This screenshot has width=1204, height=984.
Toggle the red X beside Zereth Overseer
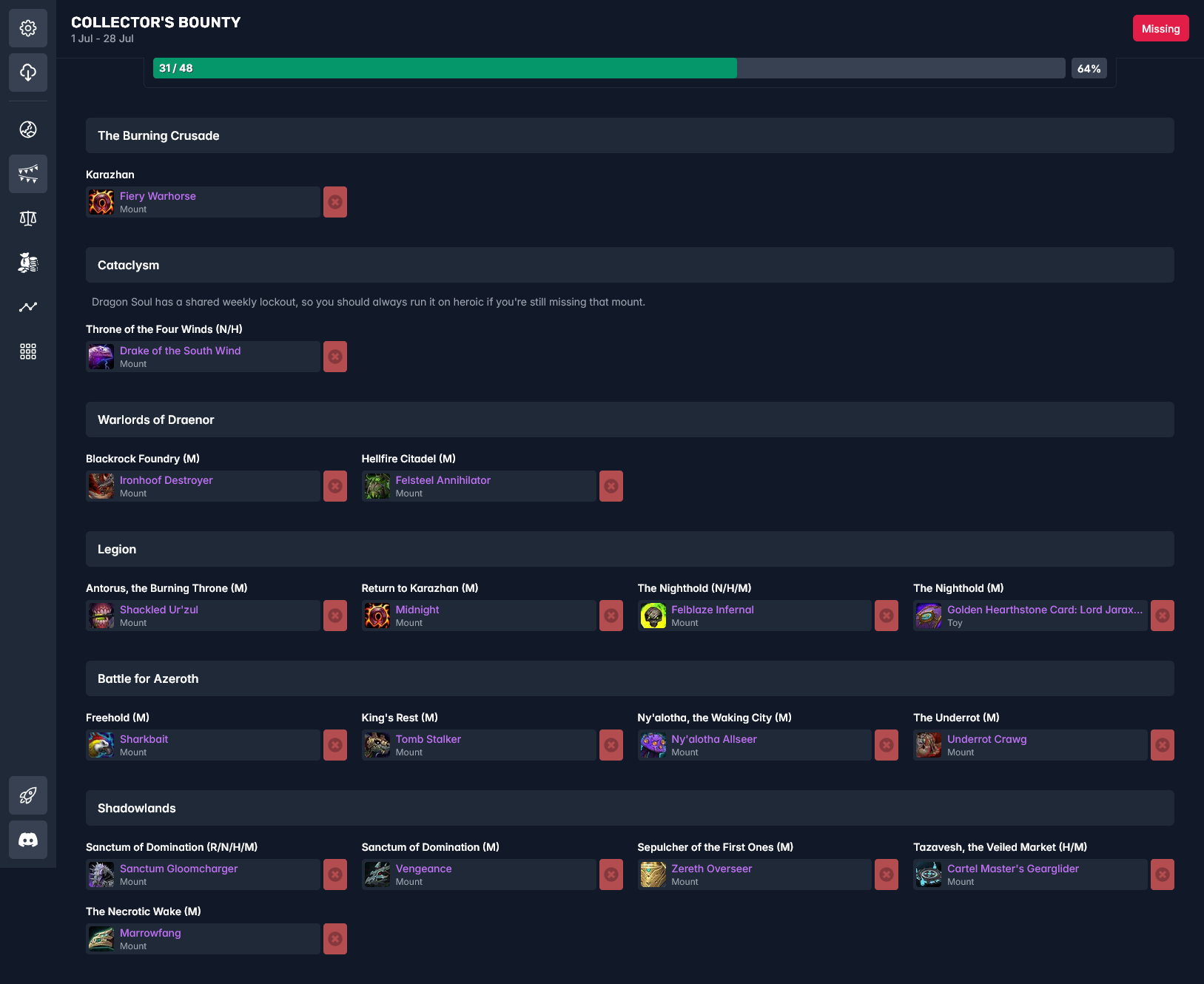click(887, 875)
